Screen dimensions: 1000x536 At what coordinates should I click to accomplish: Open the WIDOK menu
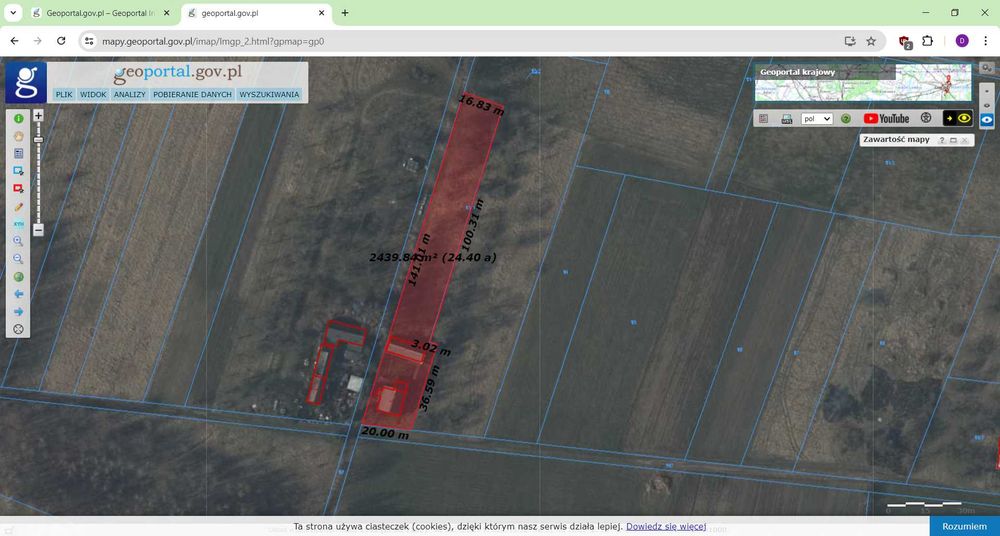93,94
